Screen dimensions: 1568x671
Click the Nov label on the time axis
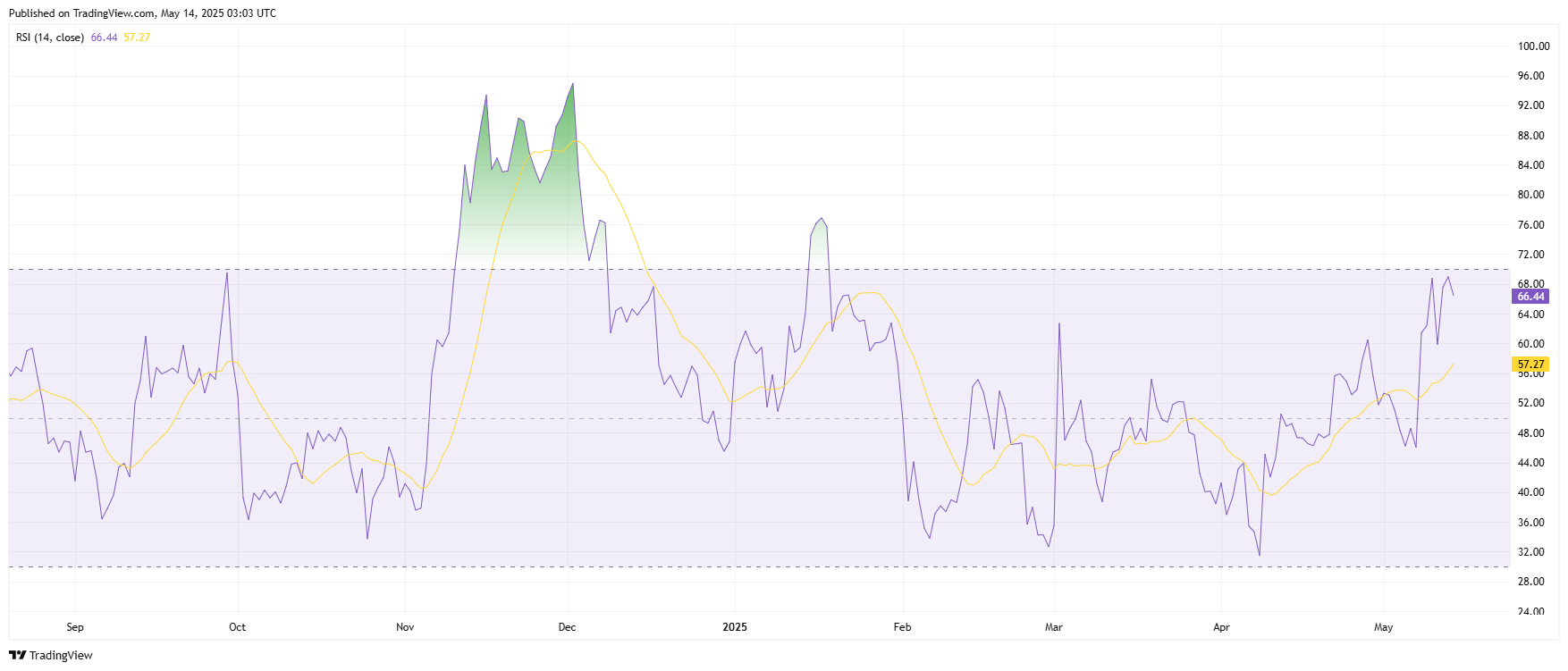coord(405,627)
